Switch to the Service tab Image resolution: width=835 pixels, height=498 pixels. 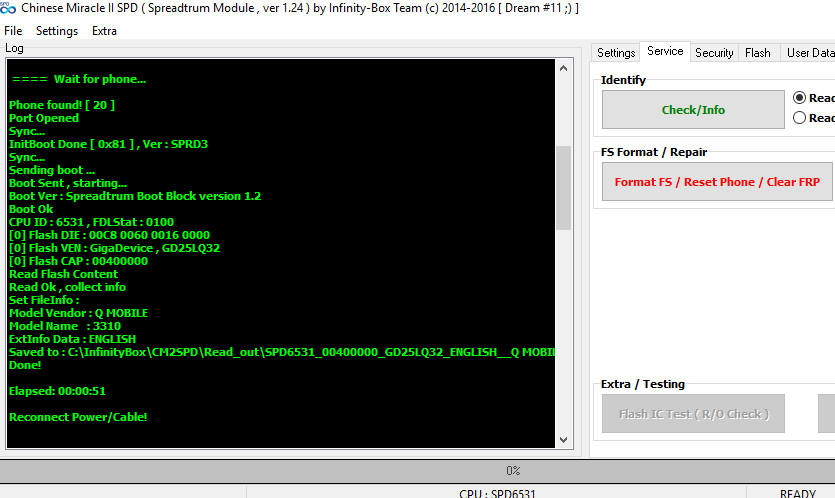[x=665, y=51]
